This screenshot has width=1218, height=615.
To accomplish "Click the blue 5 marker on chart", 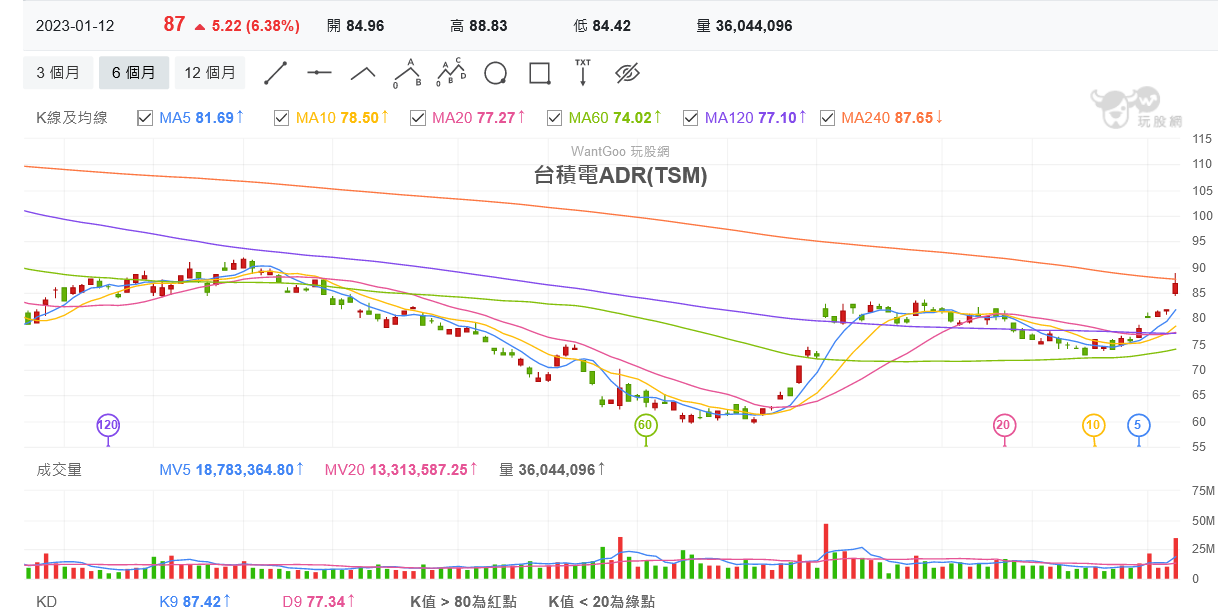I will (x=1137, y=425).
